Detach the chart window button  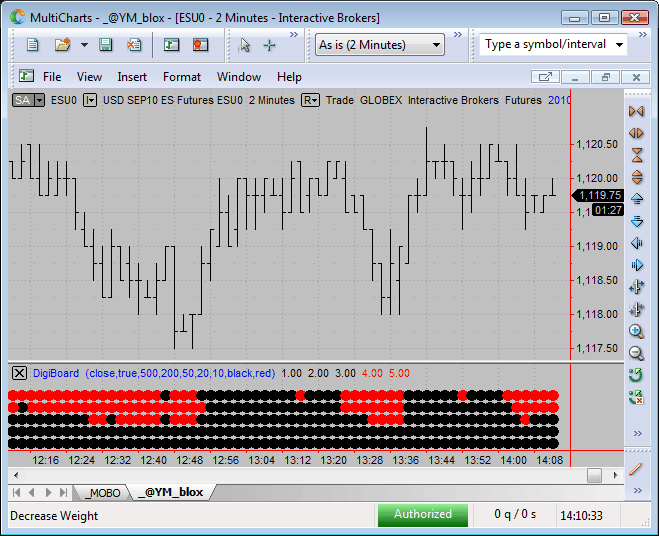545,77
